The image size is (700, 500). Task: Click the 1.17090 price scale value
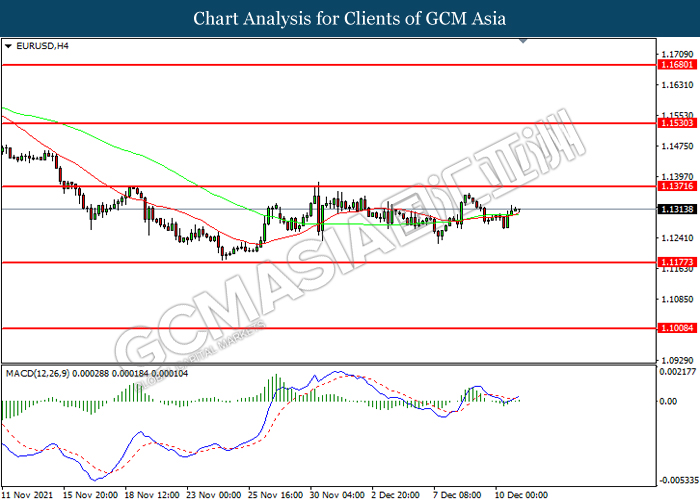(677, 54)
